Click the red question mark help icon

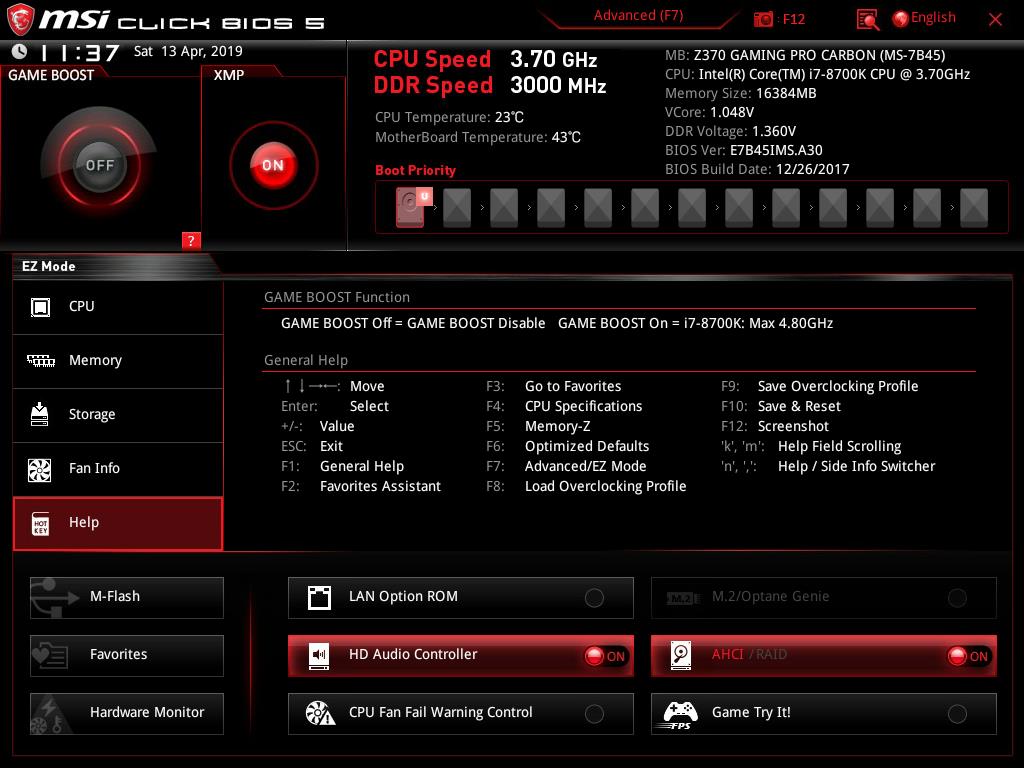(191, 240)
